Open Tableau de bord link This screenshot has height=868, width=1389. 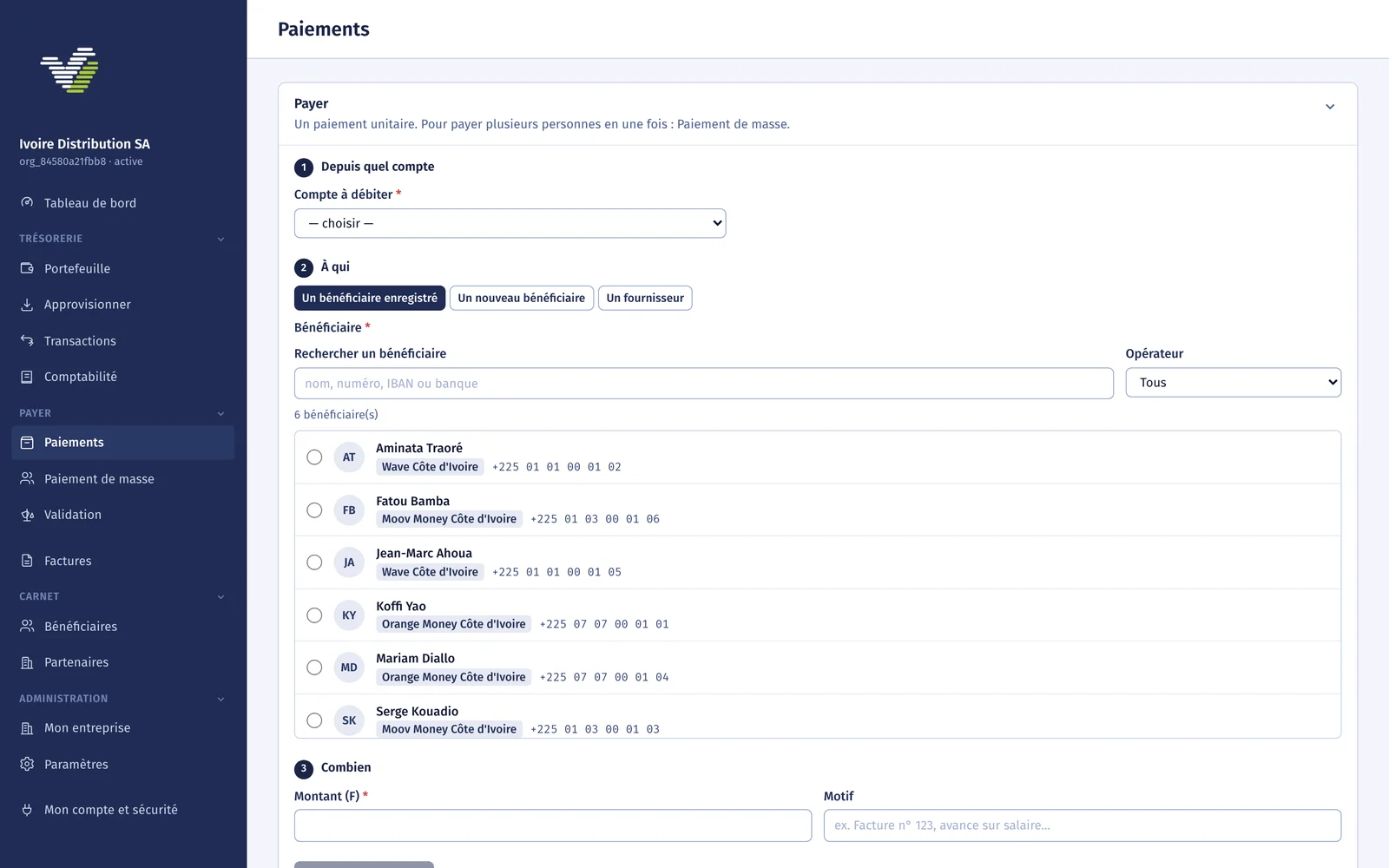coord(122,203)
